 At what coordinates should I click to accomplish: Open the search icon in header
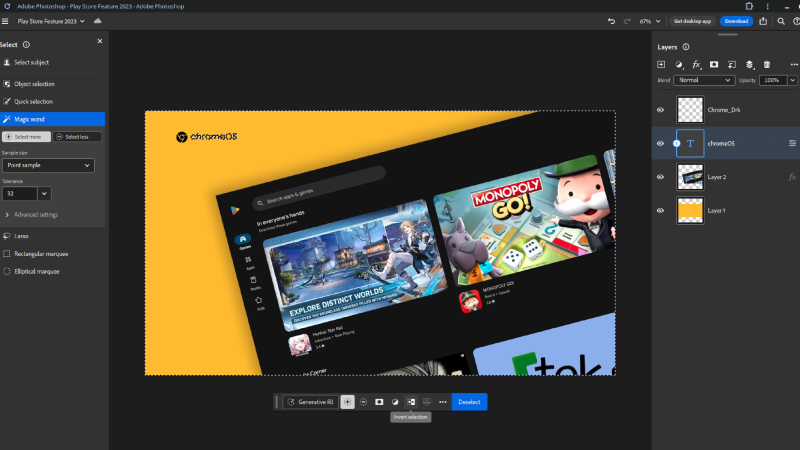pyautogui.click(x=781, y=21)
